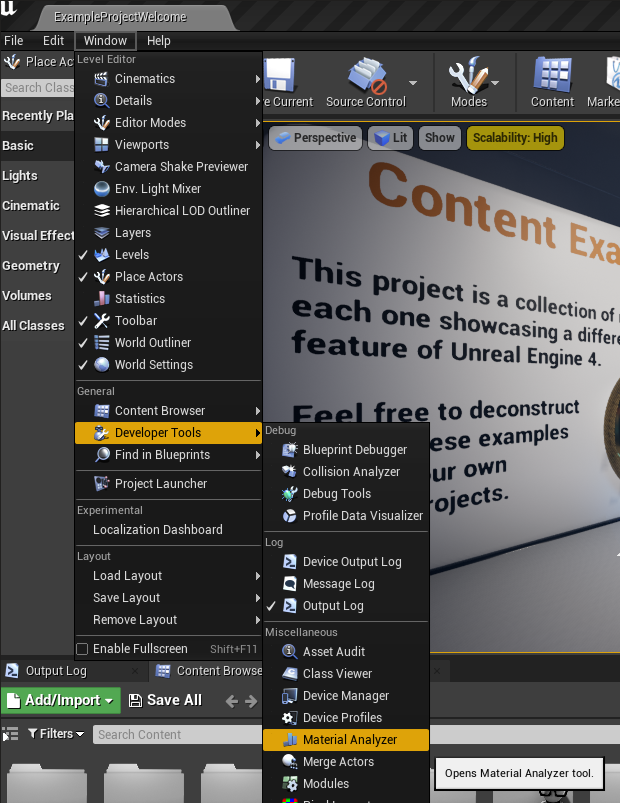Go back with the Content Browser left arrow
The height and width of the screenshot is (803, 620).
[231, 701]
